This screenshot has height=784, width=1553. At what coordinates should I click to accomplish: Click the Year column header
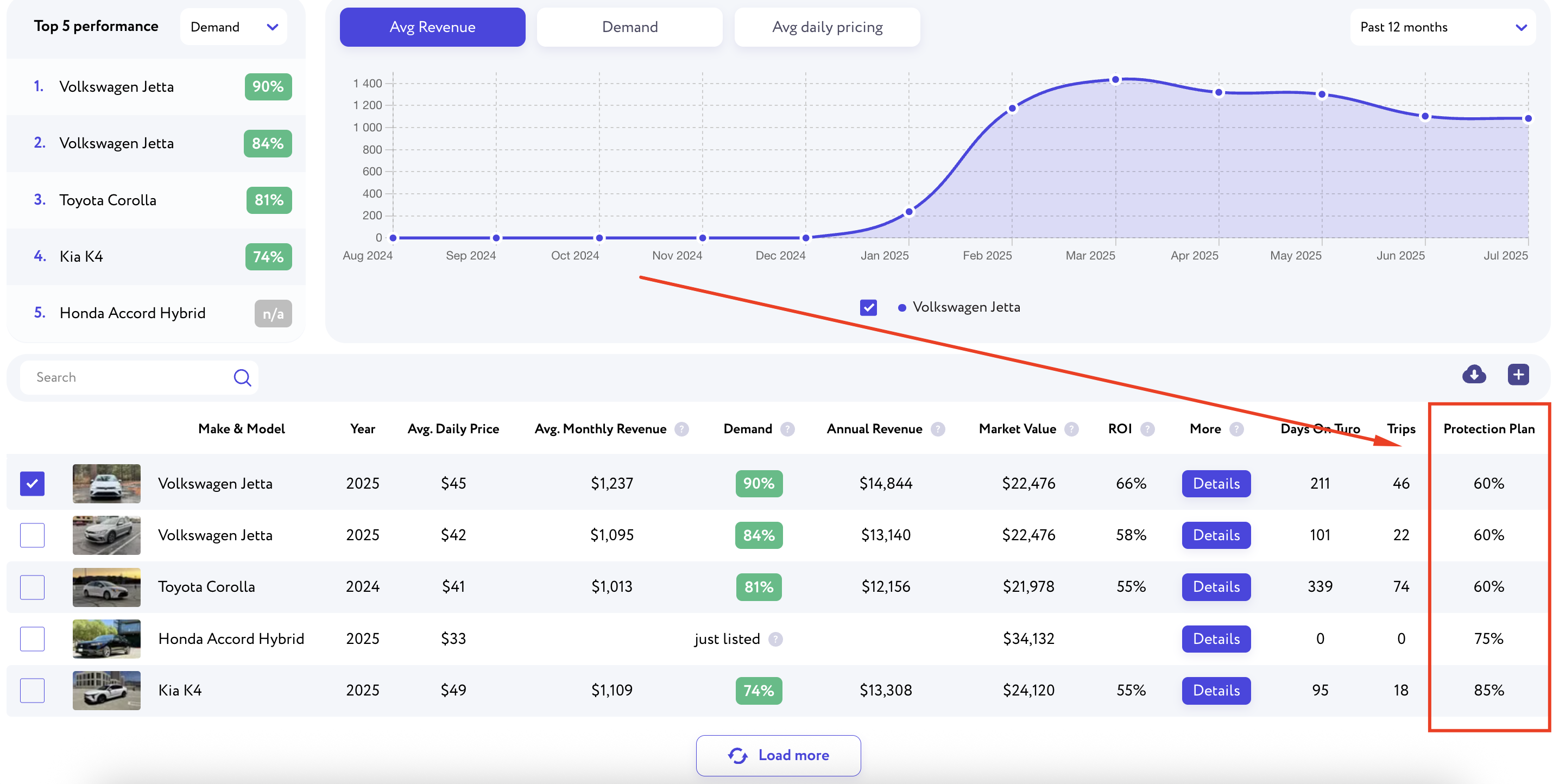(362, 429)
